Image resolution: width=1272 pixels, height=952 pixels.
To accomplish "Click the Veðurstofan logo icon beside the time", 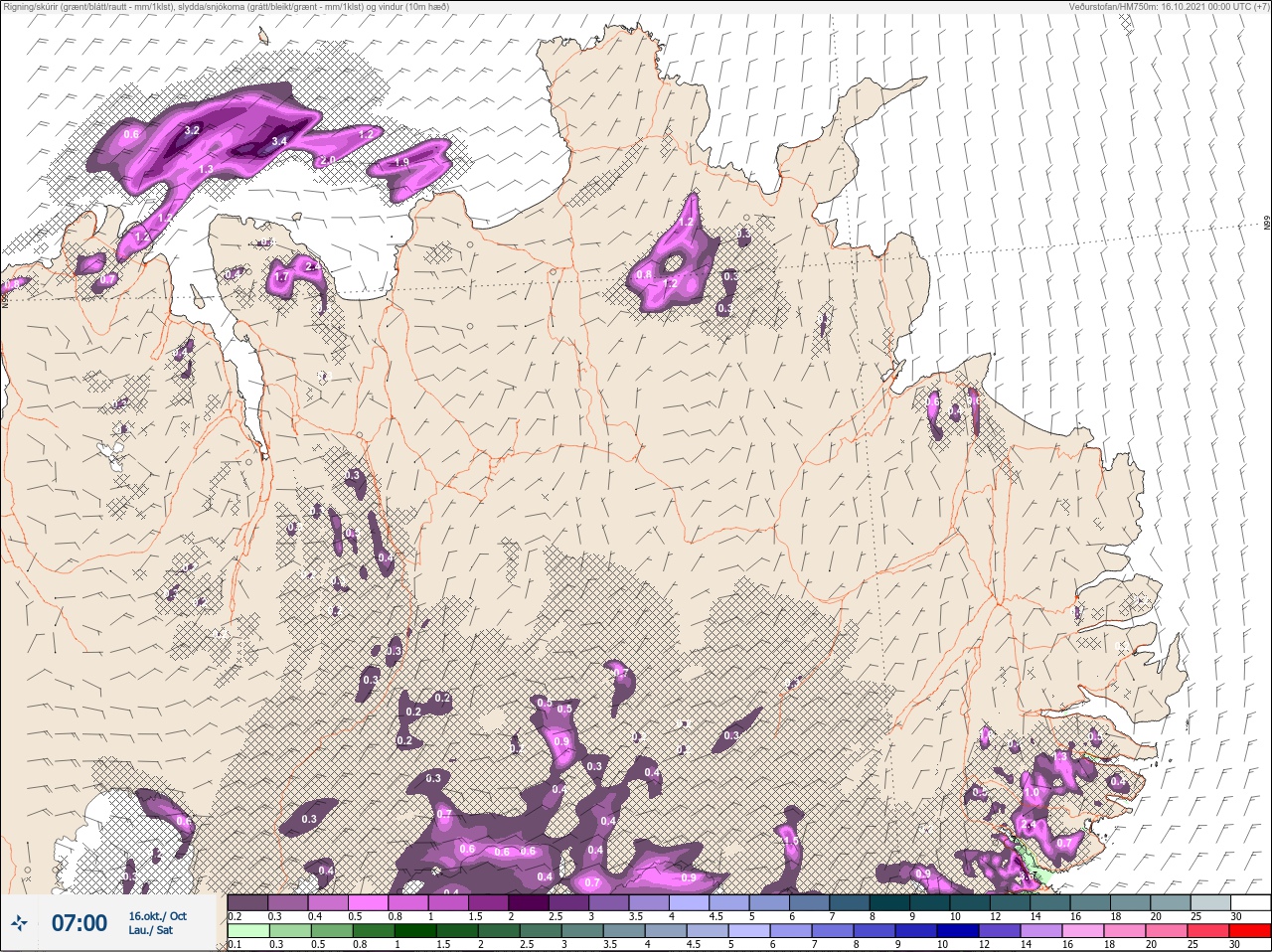I will click(x=19, y=924).
